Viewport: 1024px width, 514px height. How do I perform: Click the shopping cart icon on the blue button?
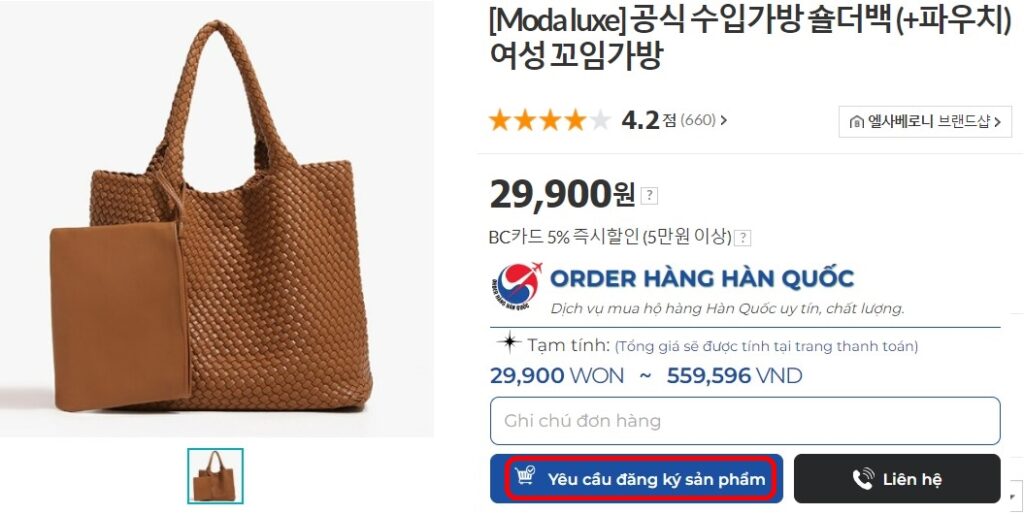[525, 475]
